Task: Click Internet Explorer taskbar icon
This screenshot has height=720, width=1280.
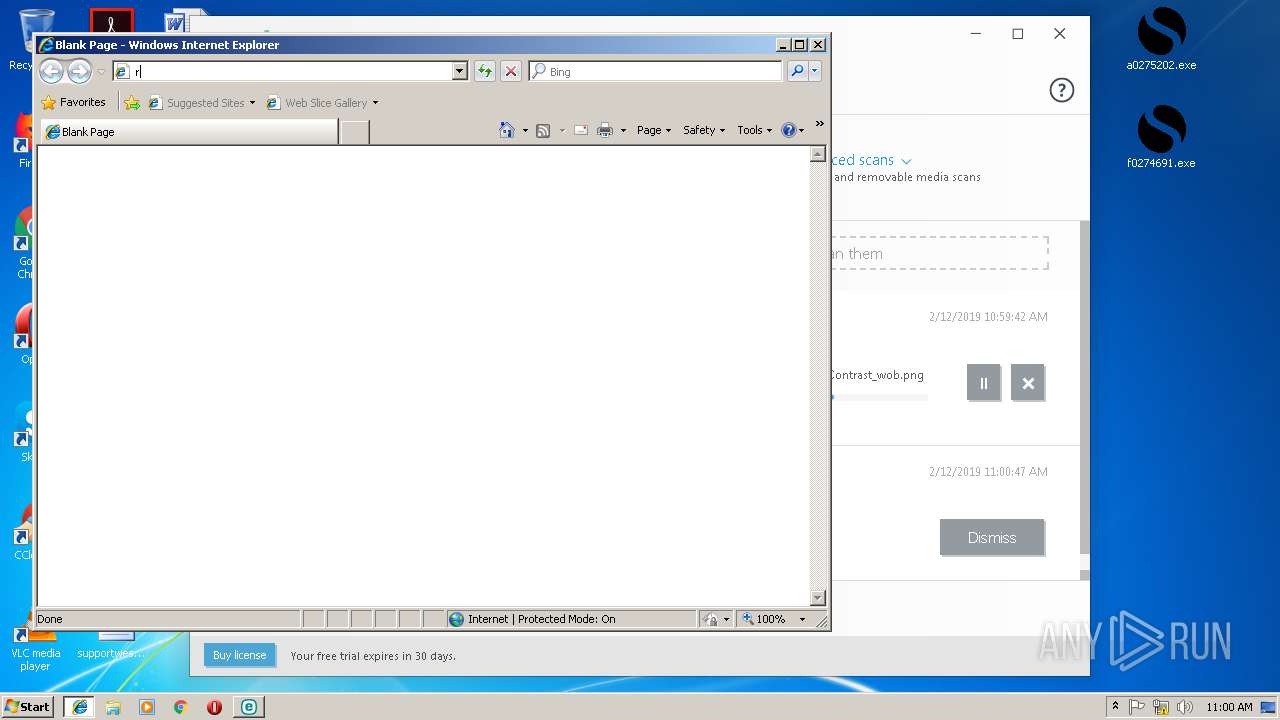Action: (80, 707)
